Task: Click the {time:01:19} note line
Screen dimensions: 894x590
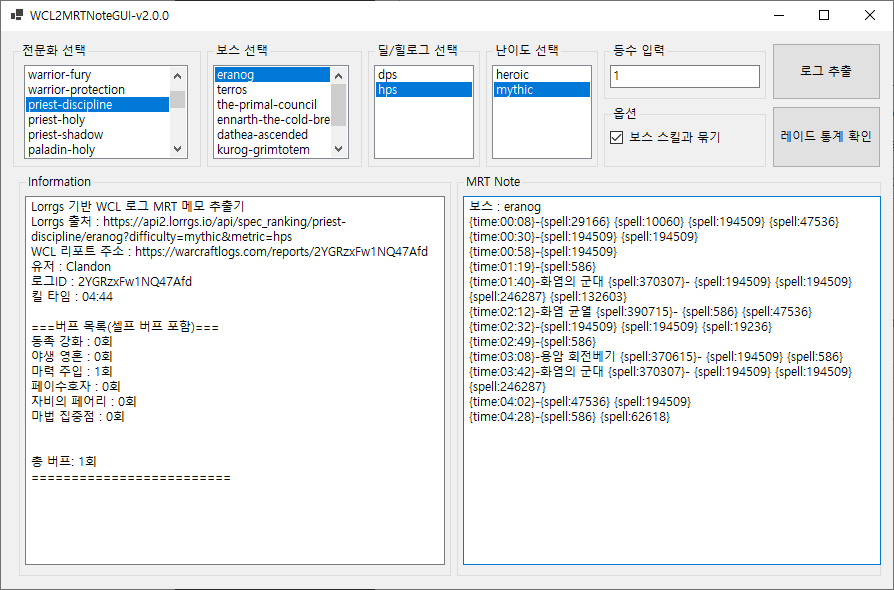Action: coord(532,267)
